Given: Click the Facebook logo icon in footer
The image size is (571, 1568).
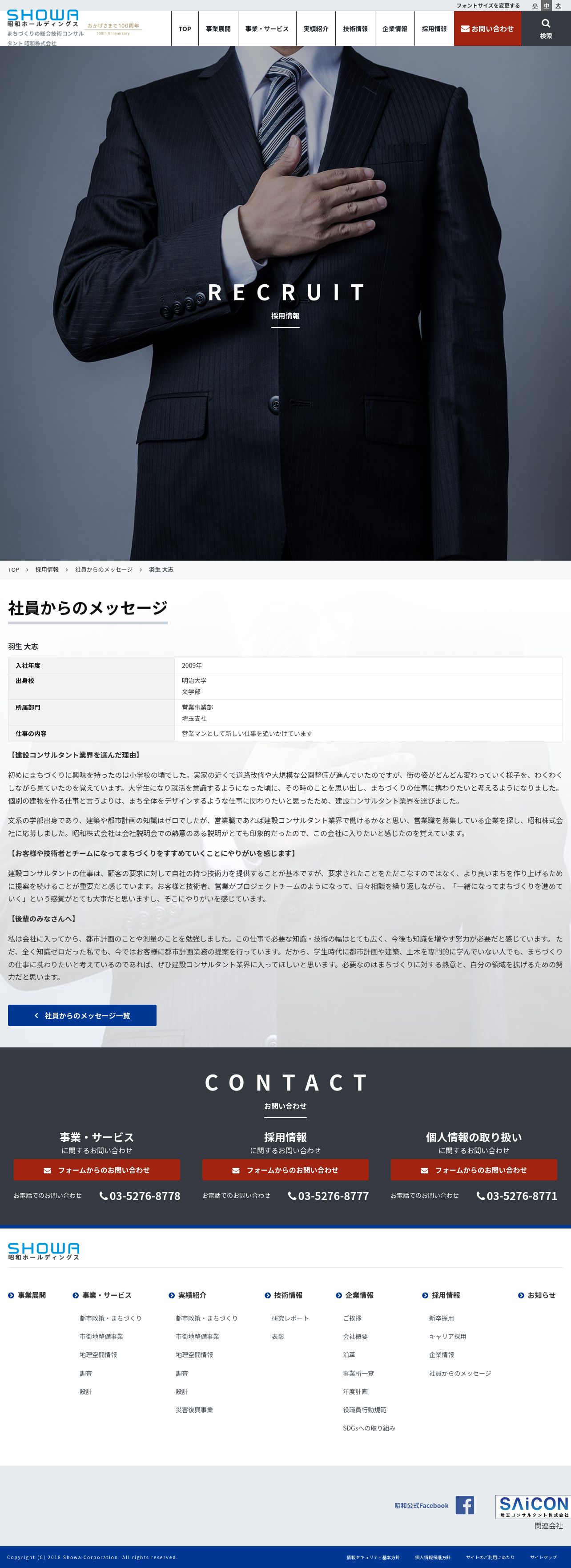Looking at the screenshot, I should (x=465, y=1505).
